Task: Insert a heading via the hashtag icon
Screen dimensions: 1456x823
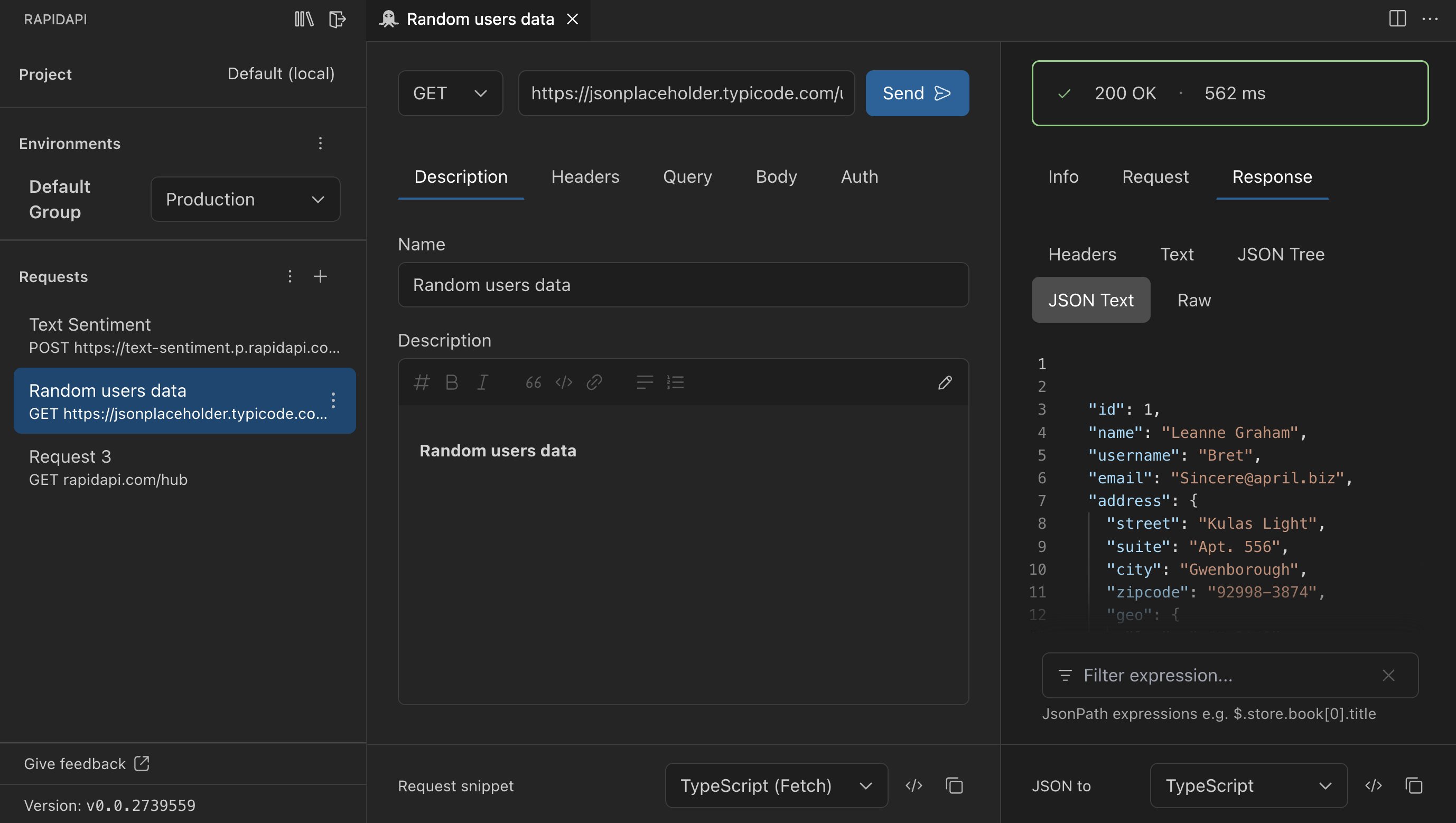Action: pyautogui.click(x=421, y=382)
